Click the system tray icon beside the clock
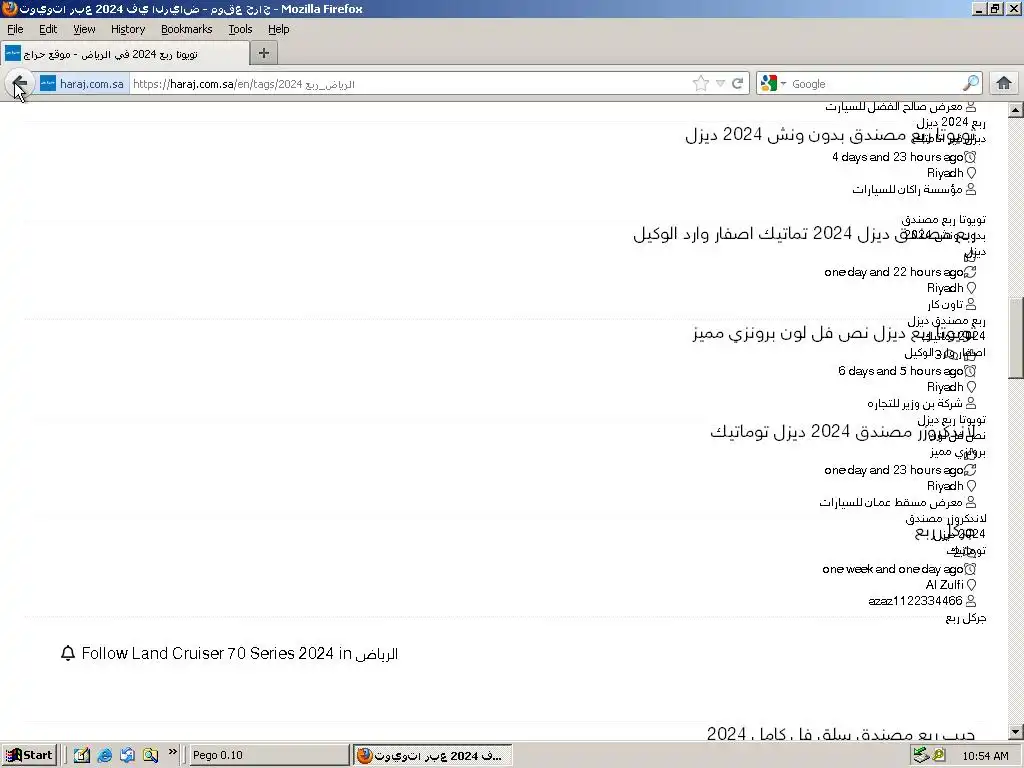The image size is (1024, 768). [x=938, y=755]
